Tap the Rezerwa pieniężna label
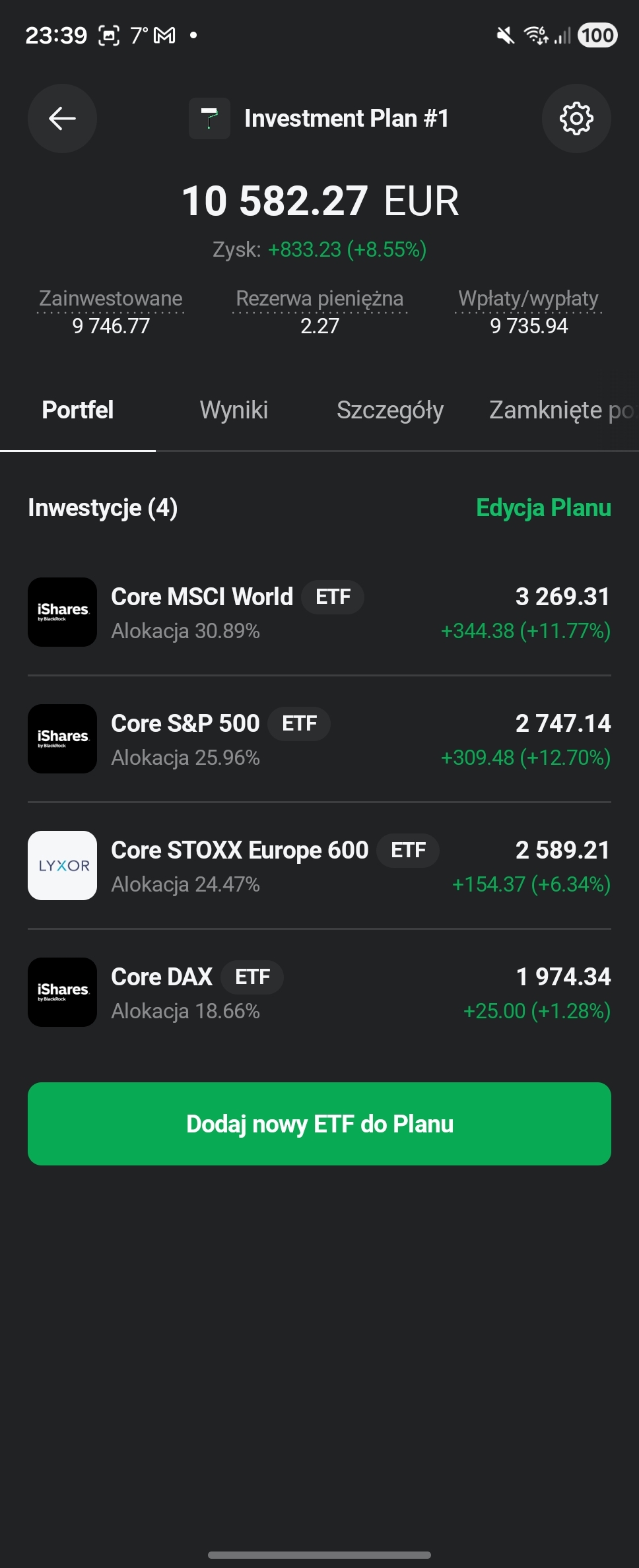Image resolution: width=639 pixels, height=1568 pixels. [x=319, y=299]
